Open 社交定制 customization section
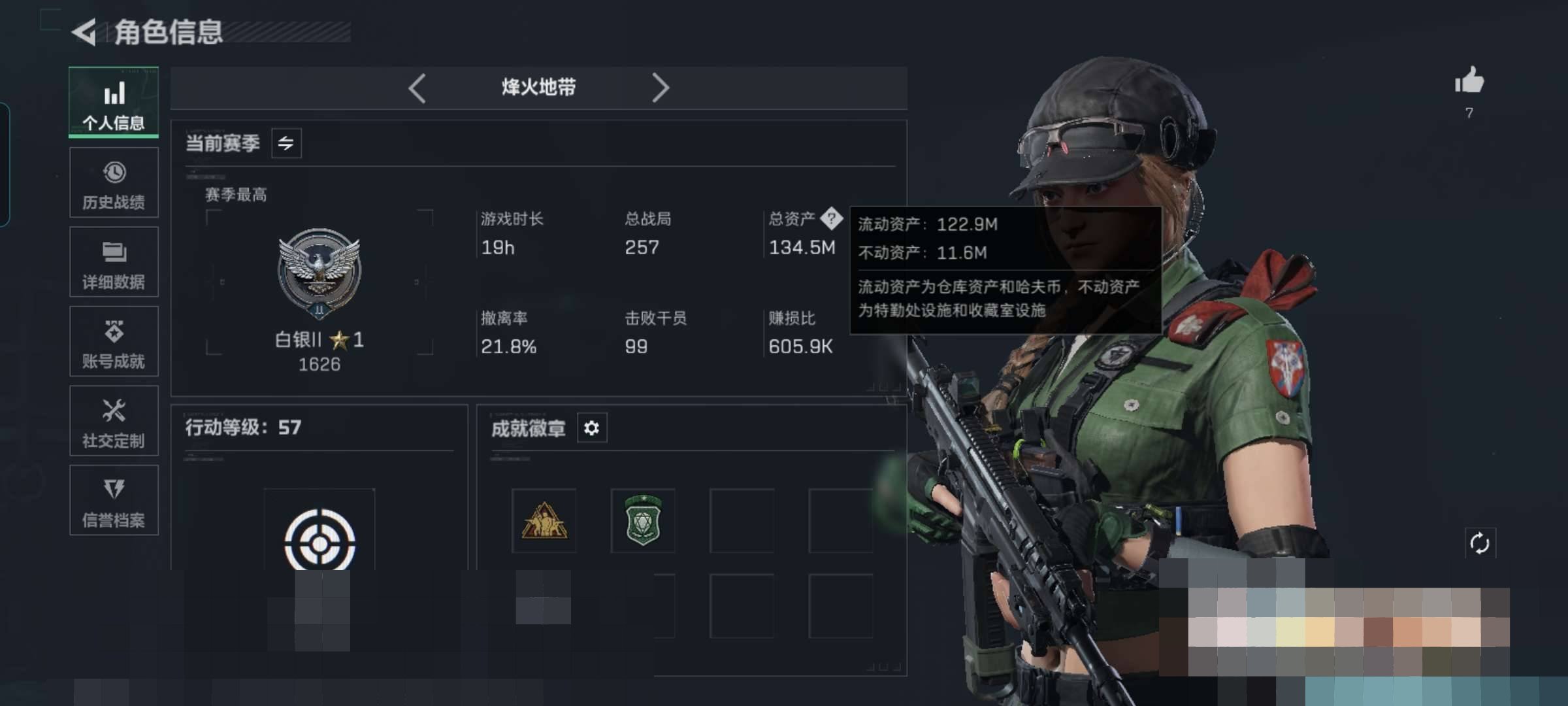Screen dimensions: 1568x706 (114, 420)
